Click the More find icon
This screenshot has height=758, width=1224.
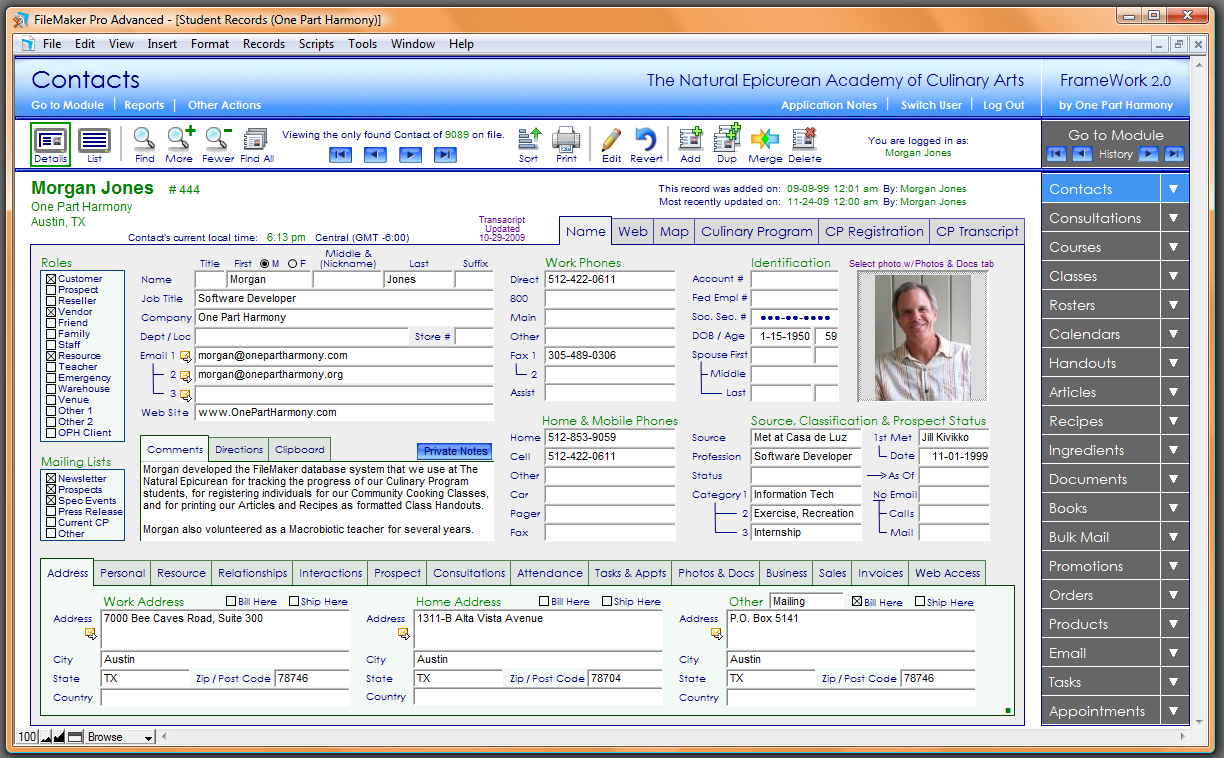(x=180, y=139)
